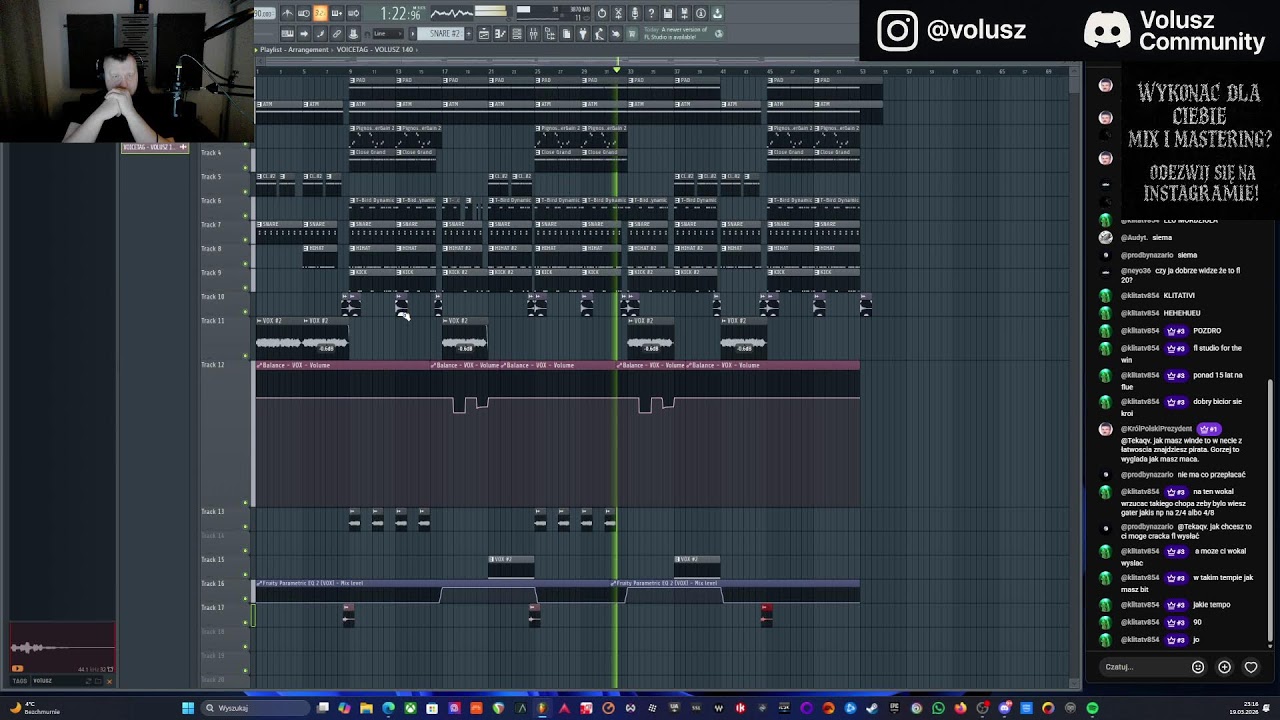Image resolution: width=1280 pixels, height=720 pixels.
Task: Mute Track 12 using its green dot
Action: pyautogui.click(x=246, y=503)
